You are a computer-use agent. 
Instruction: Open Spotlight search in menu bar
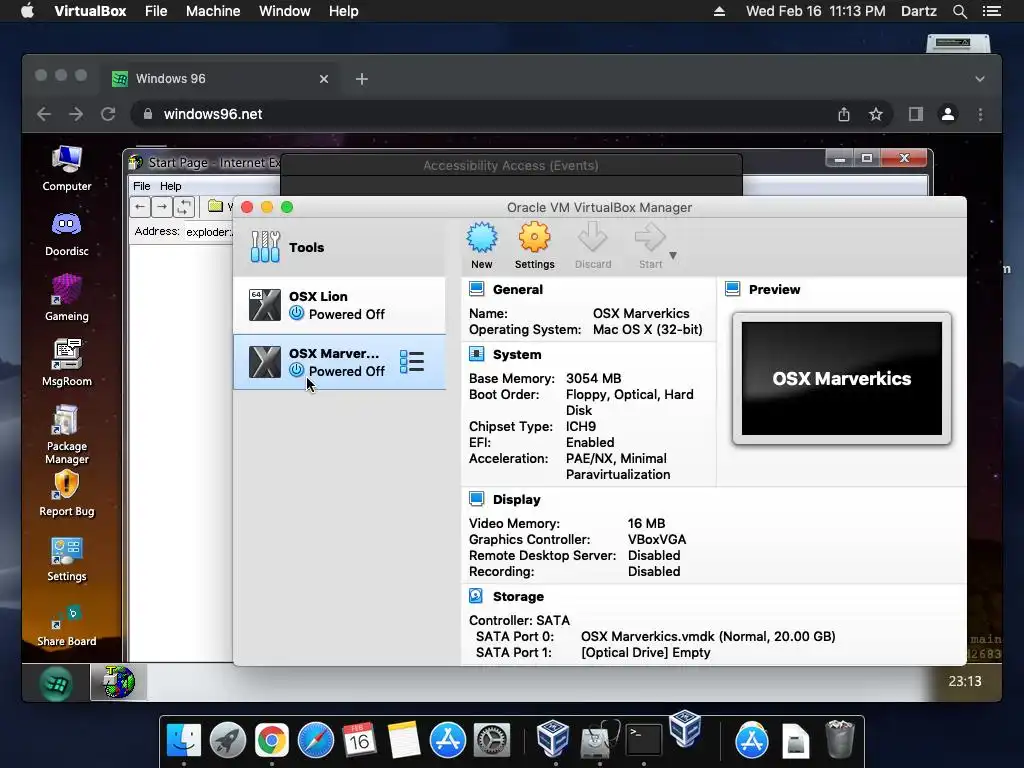tap(959, 11)
